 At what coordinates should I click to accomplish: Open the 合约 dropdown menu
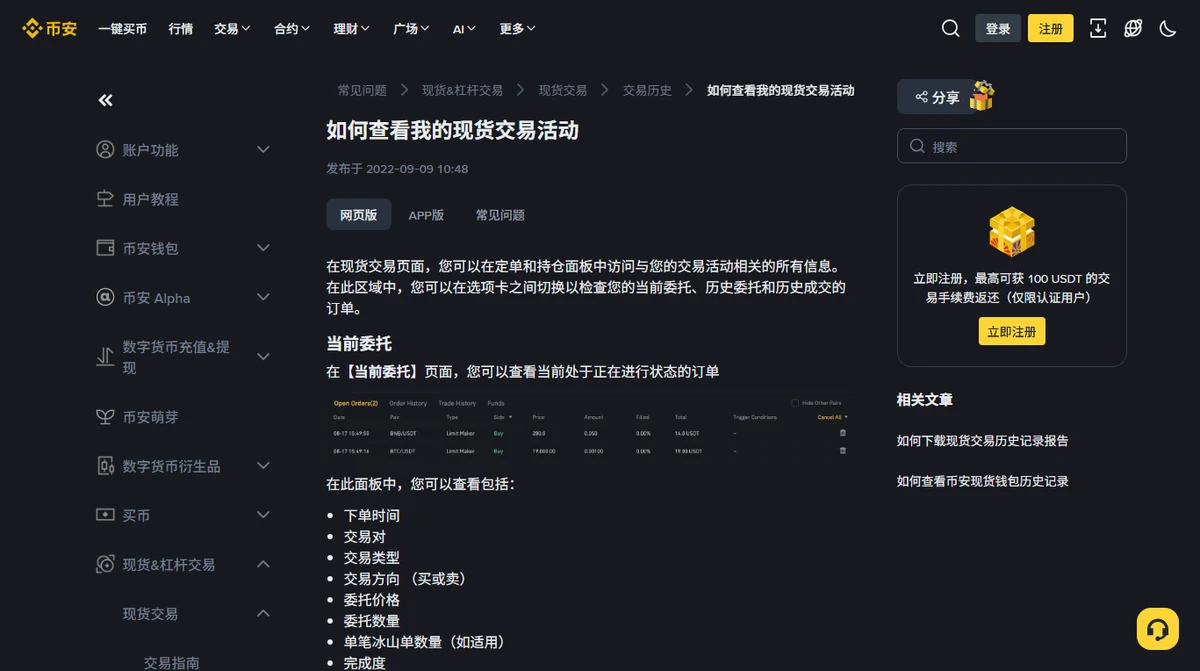[x=292, y=29]
